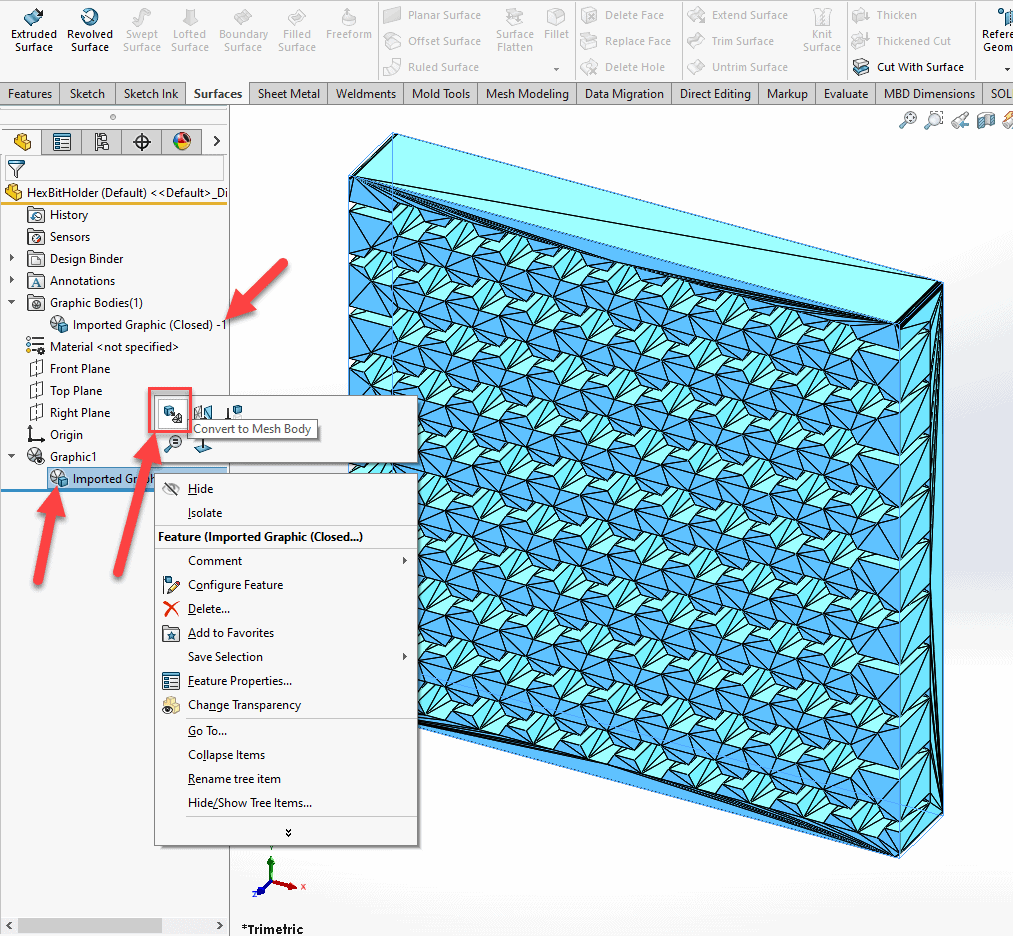The width and height of the screenshot is (1013, 936).
Task: Show more manager tabs arrow
Action: tap(216, 141)
